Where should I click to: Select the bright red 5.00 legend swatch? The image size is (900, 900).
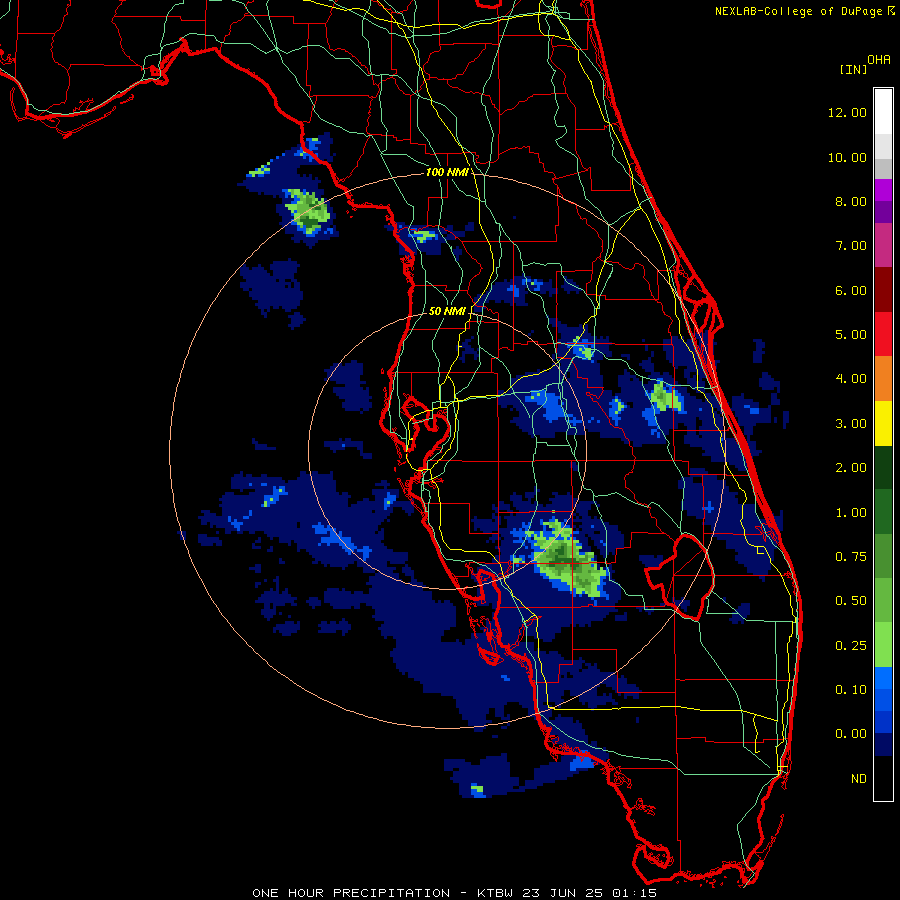(x=883, y=334)
